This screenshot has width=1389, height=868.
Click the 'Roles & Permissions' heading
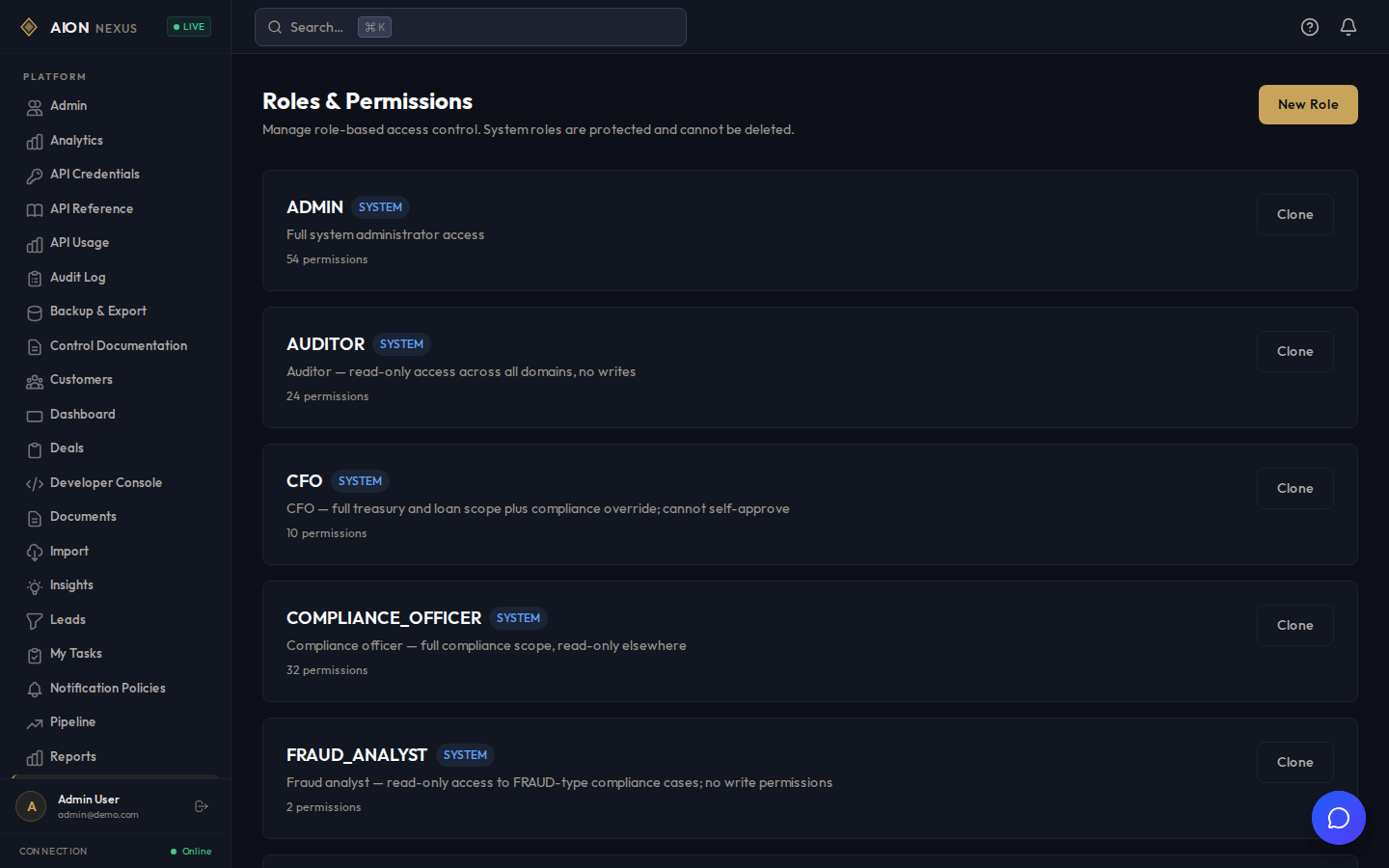(x=368, y=101)
